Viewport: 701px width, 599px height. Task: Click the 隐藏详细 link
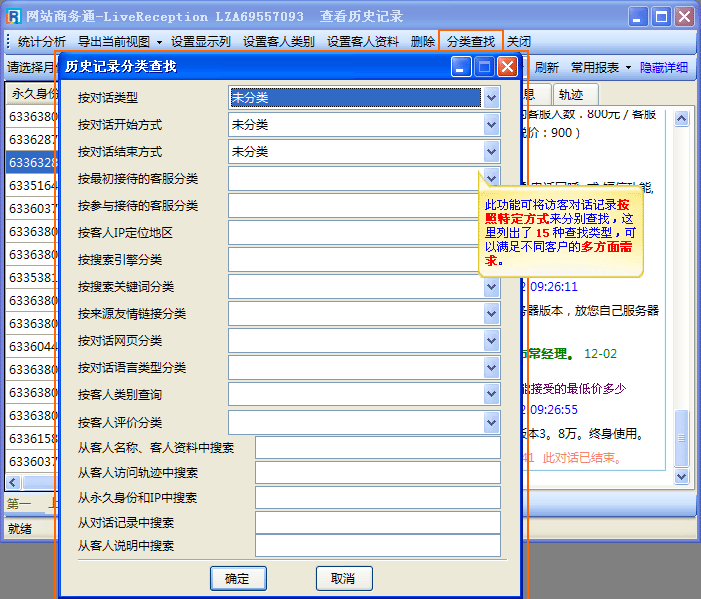pyautogui.click(x=664, y=68)
